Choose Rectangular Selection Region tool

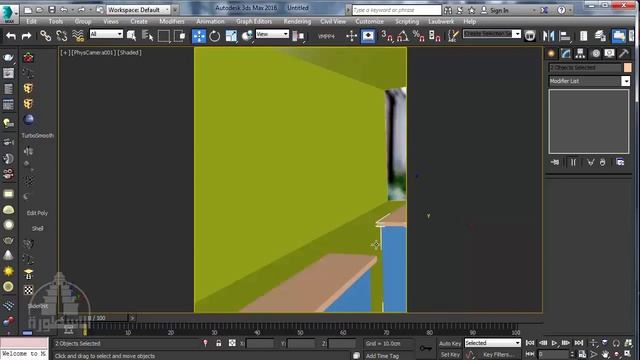164,36
